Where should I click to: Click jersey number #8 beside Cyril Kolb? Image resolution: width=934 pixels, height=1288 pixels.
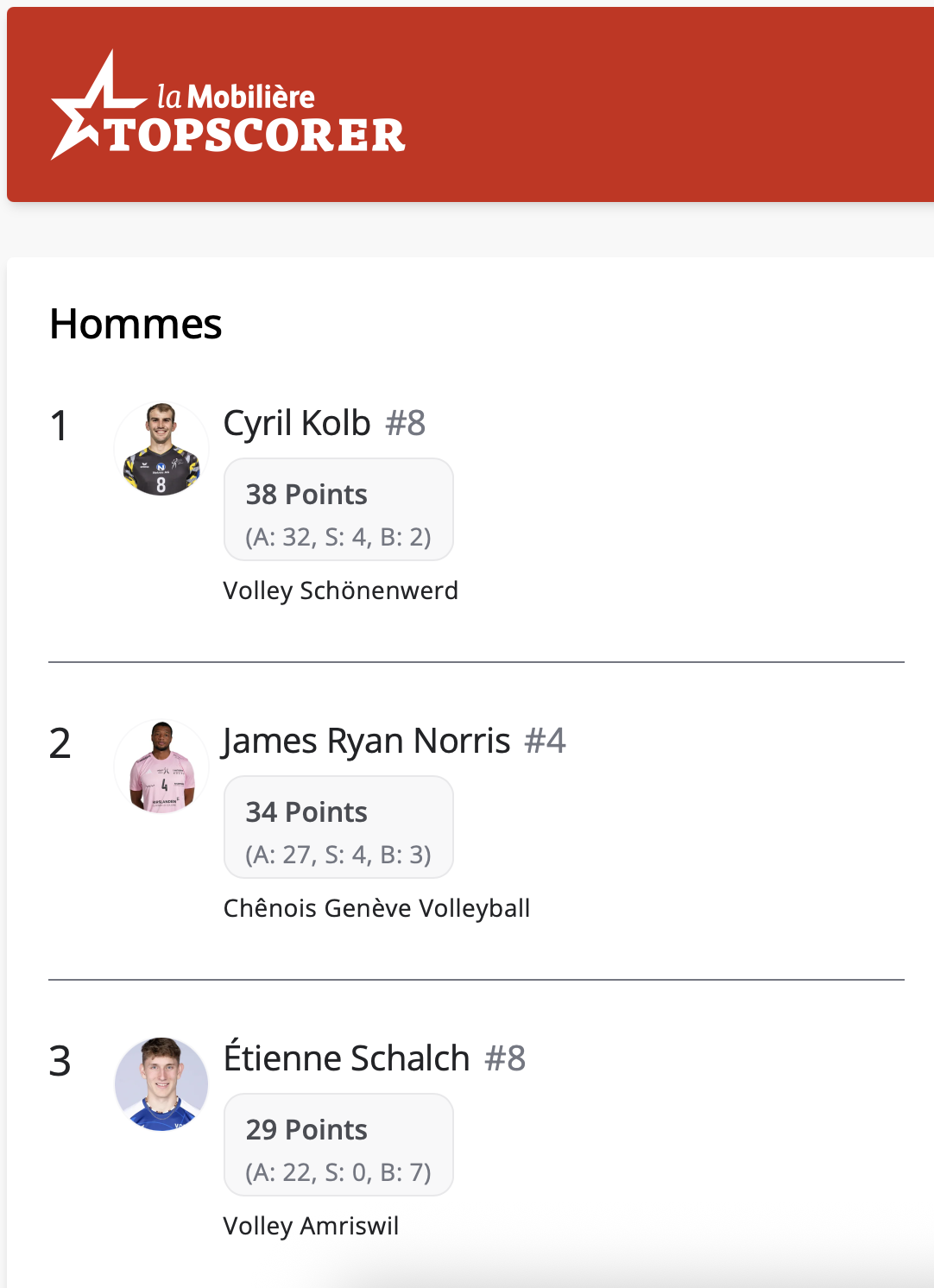click(x=405, y=424)
